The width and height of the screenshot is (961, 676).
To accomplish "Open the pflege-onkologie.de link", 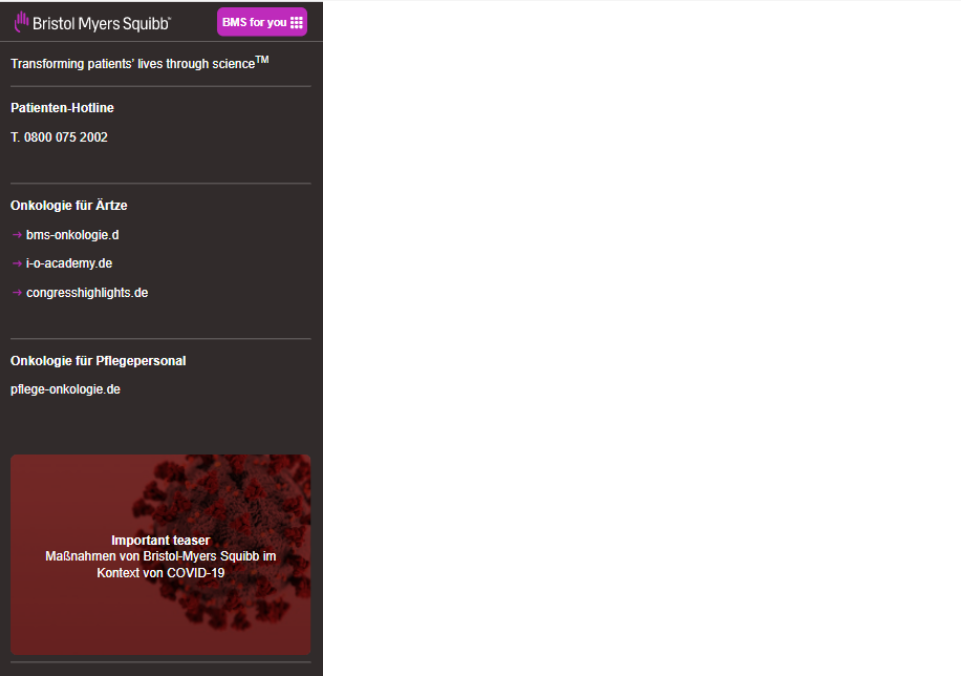I will (65, 389).
